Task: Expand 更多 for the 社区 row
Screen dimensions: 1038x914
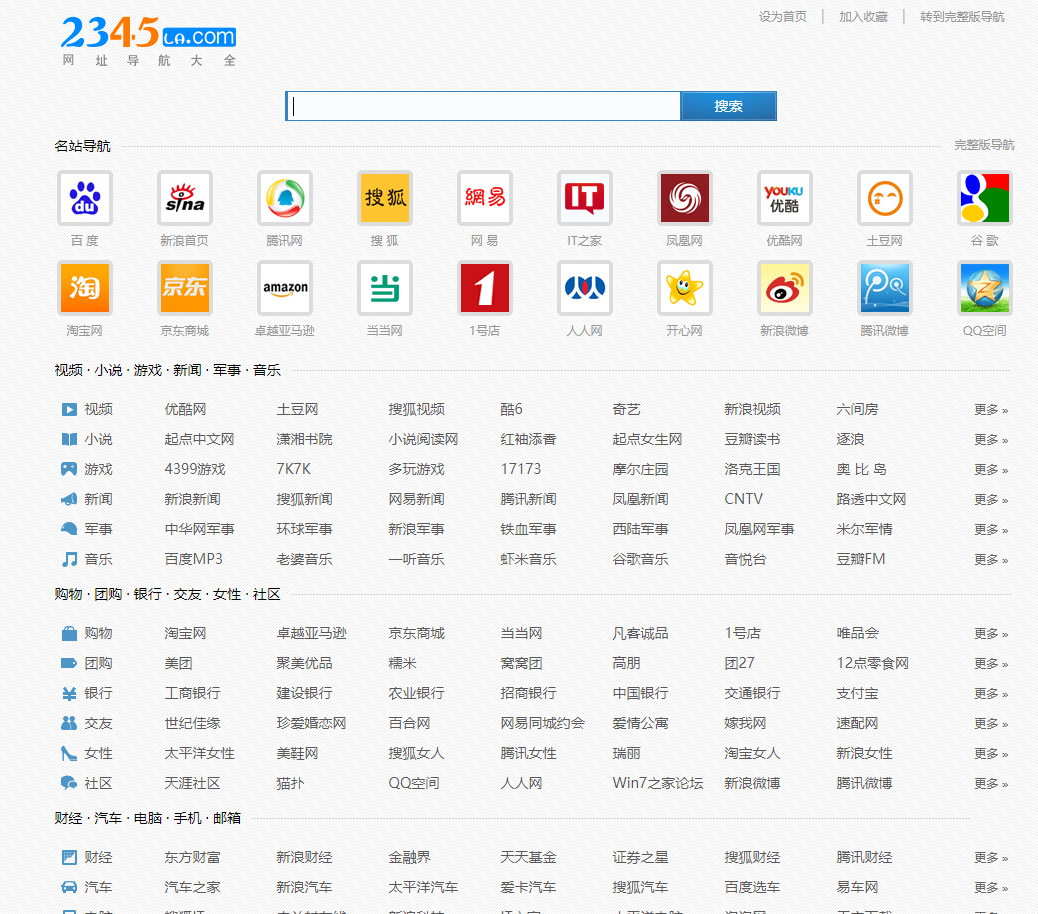Action: [991, 784]
